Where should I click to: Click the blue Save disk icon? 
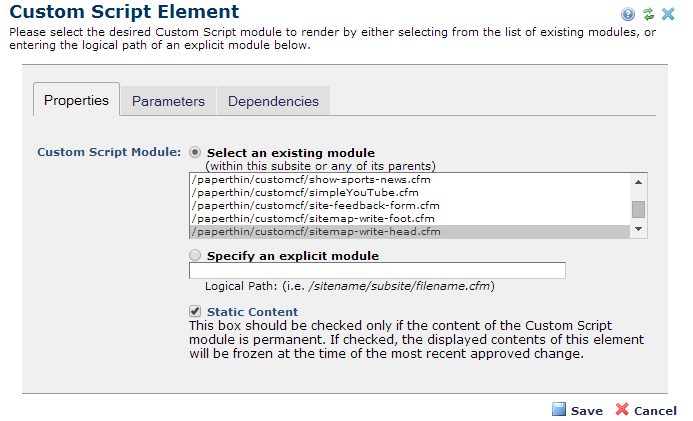[x=559, y=410]
